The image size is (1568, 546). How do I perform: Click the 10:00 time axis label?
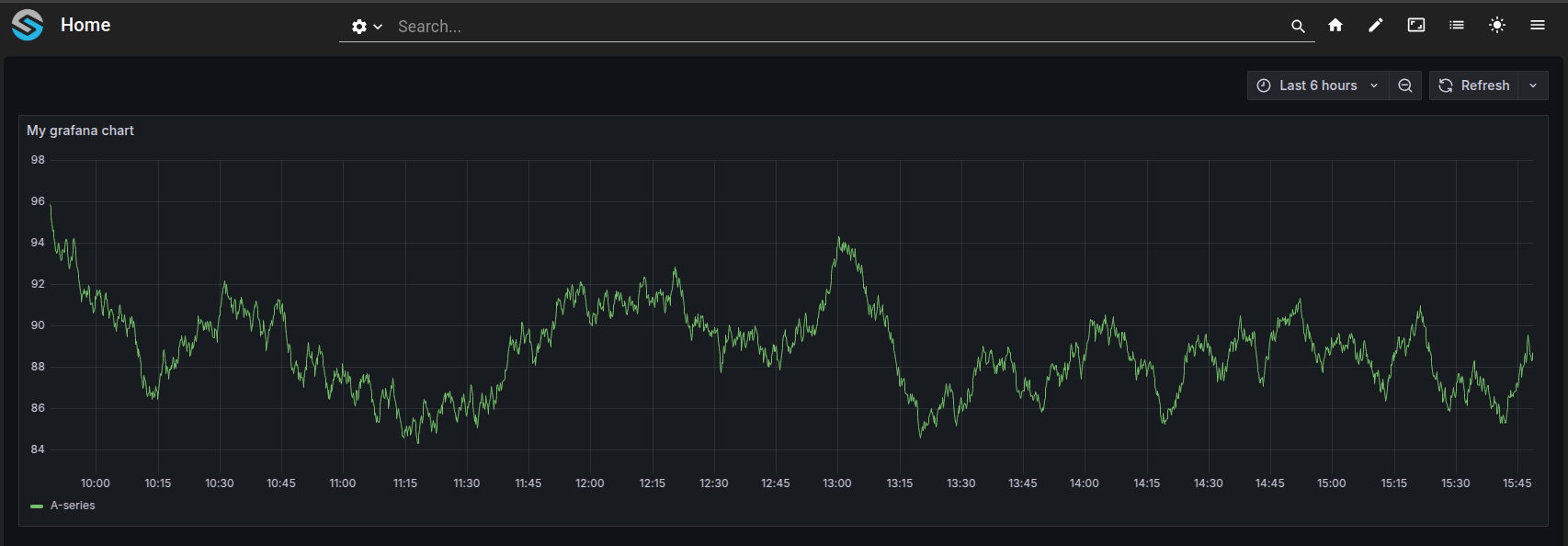pyautogui.click(x=96, y=483)
